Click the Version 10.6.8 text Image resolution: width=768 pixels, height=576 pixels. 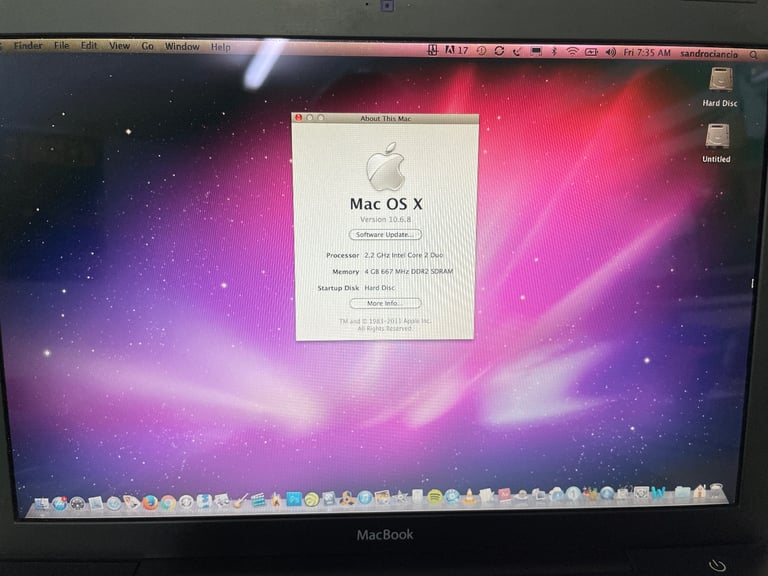click(385, 219)
